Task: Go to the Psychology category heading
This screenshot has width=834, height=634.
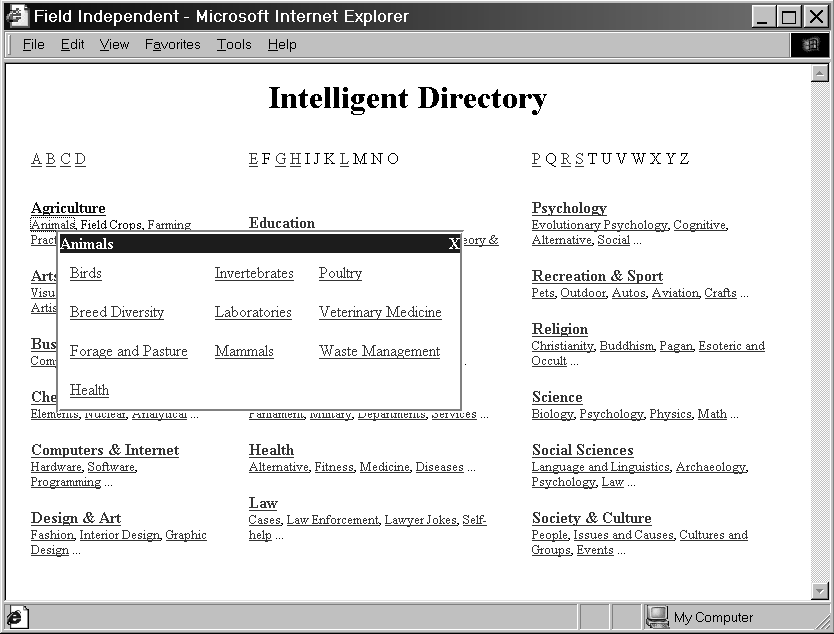Action: [x=569, y=208]
